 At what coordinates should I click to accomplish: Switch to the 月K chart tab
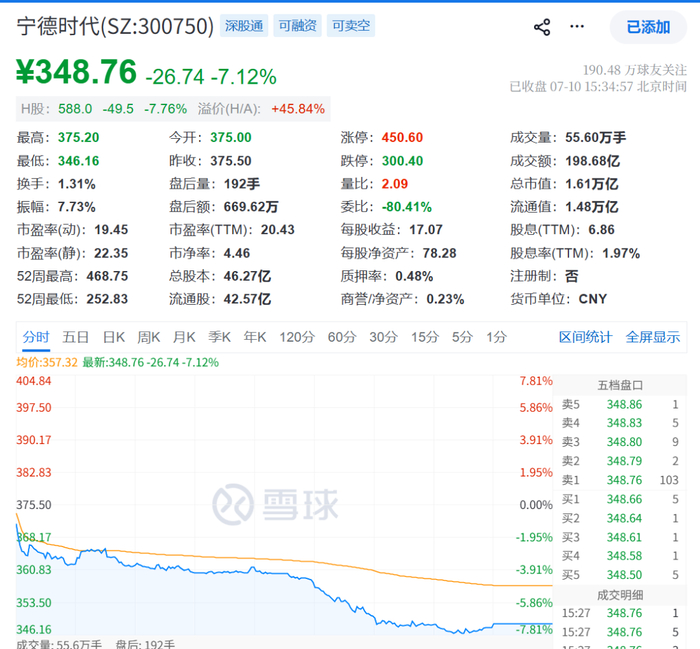[184, 337]
